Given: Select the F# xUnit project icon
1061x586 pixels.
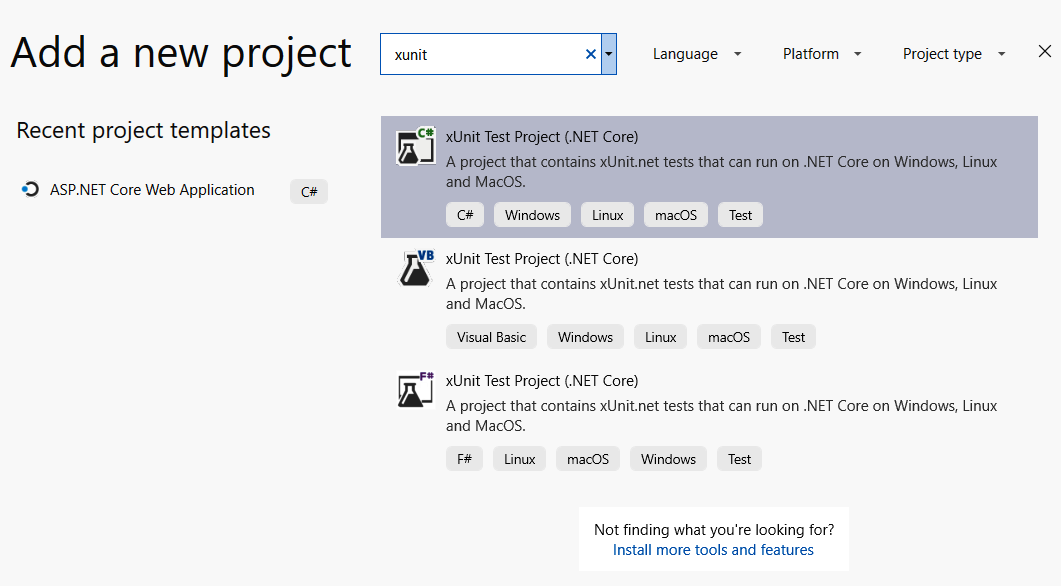Looking at the screenshot, I should pyautogui.click(x=415, y=390).
